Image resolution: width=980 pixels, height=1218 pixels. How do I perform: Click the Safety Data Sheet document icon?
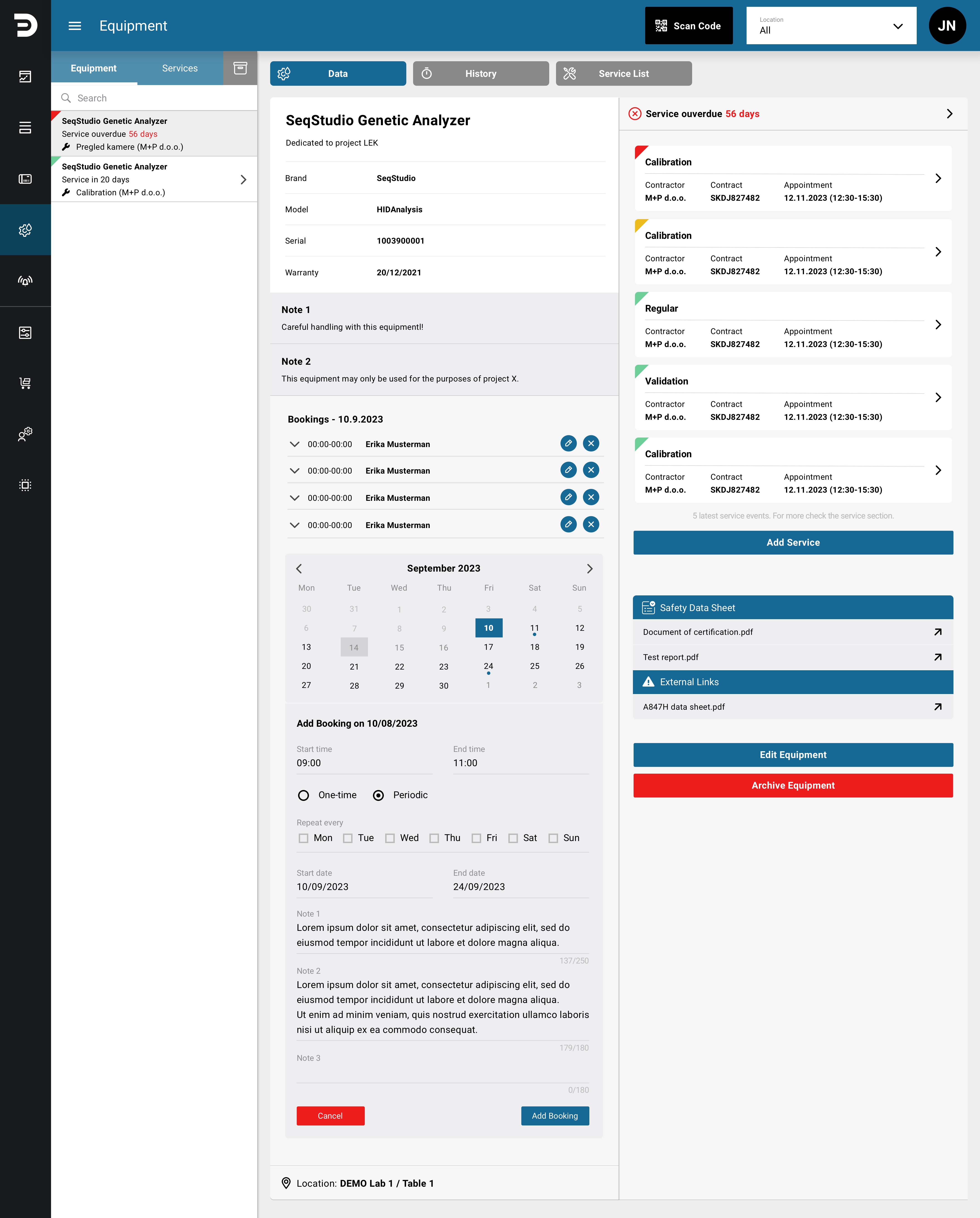[648, 608]
